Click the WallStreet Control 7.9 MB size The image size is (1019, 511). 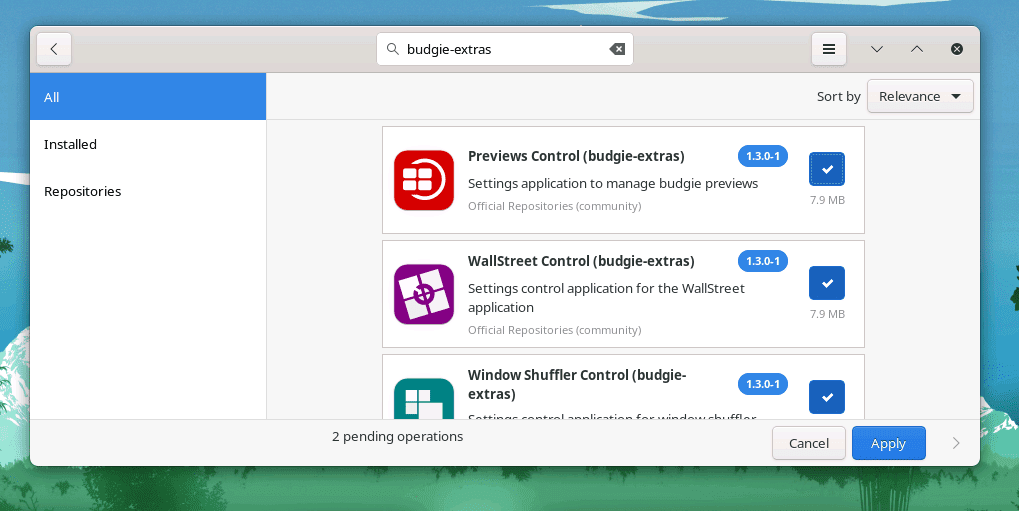tap(827, 313)
